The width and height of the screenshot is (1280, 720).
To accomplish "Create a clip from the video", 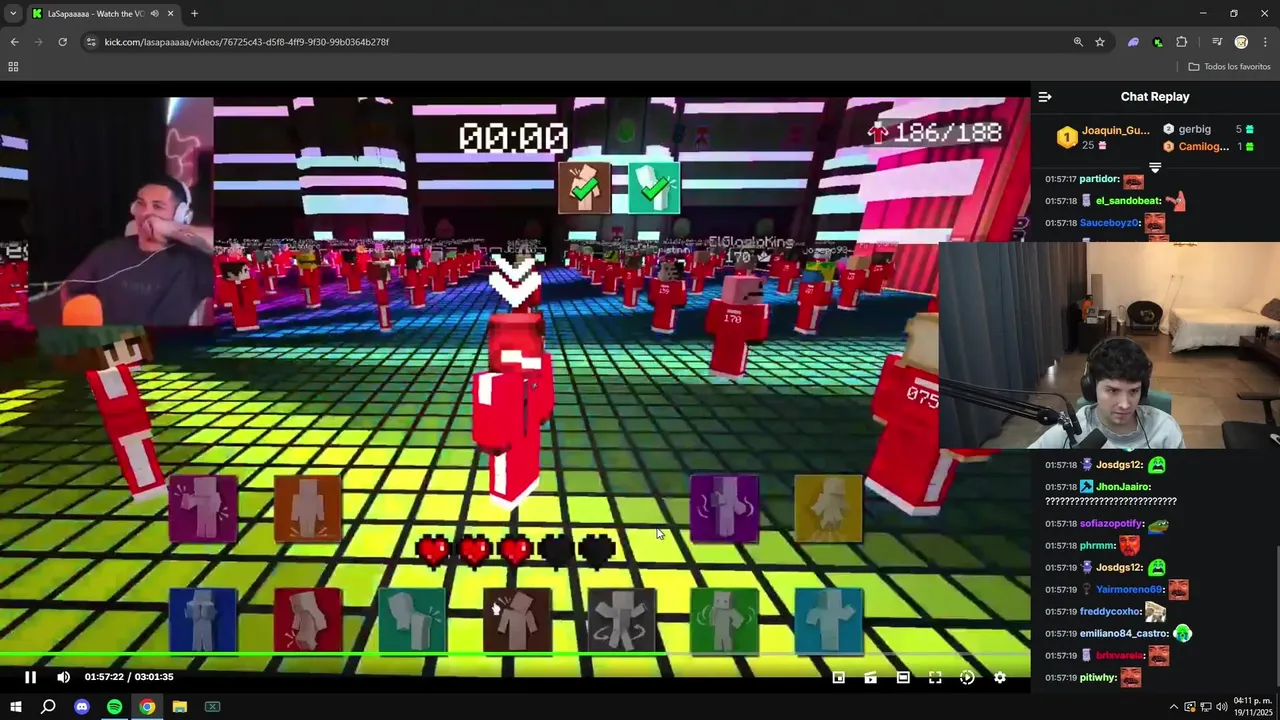I will coord(871,677).
